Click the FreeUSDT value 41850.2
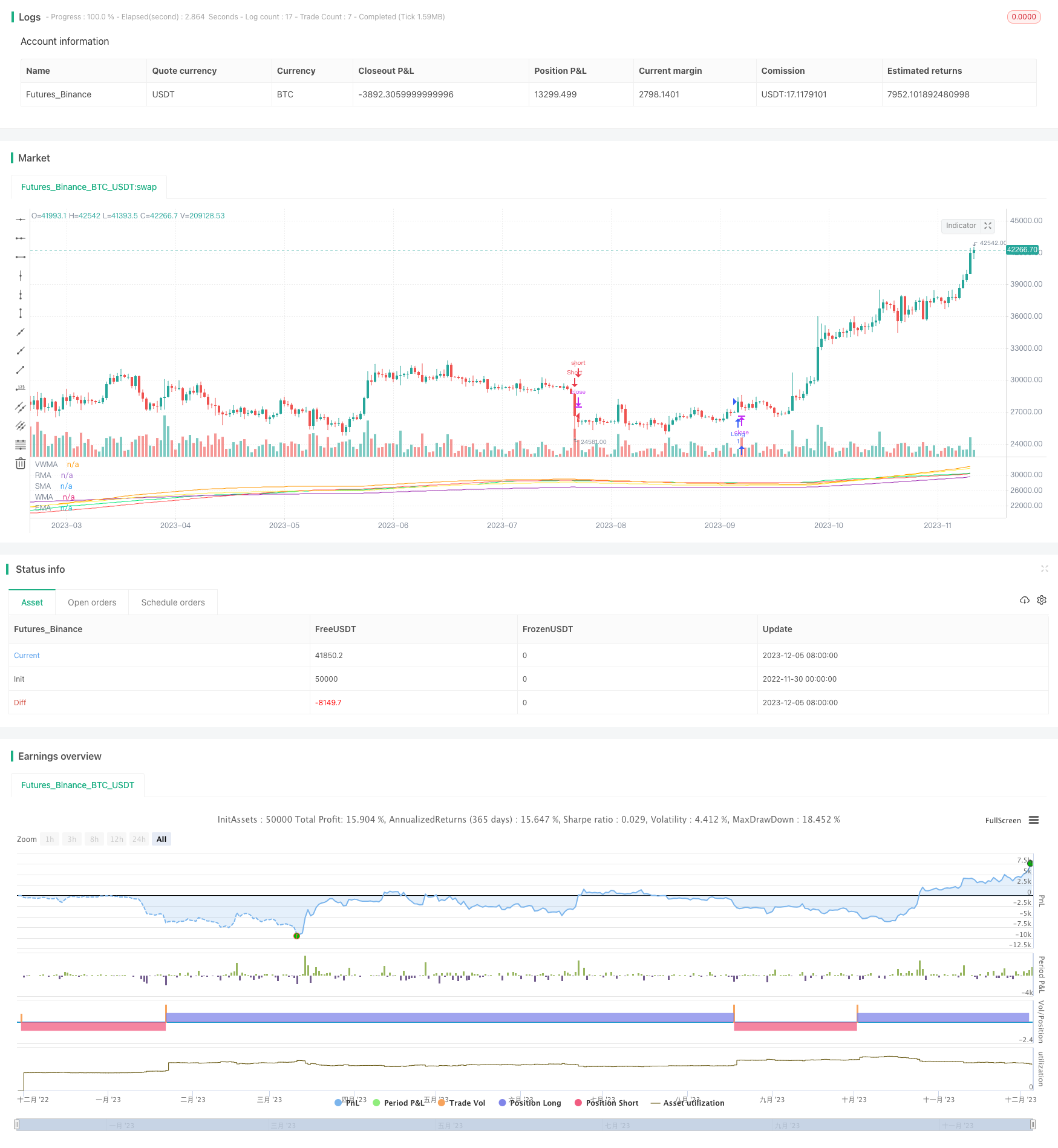Image resolution: width=1058 pixels, height=1148 pixels. 329,656
